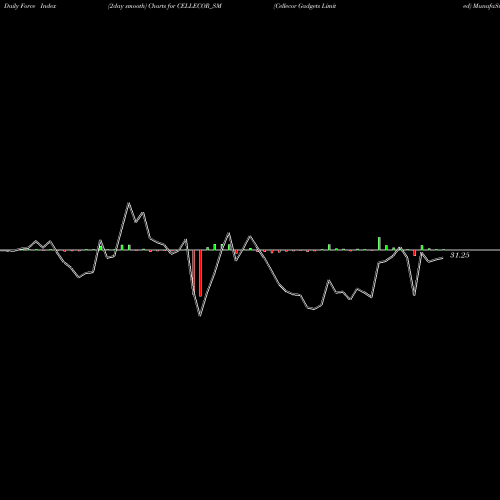Click the lowest trough of the white line
Screen dimensions: 500x500
(x=200, y=315)
